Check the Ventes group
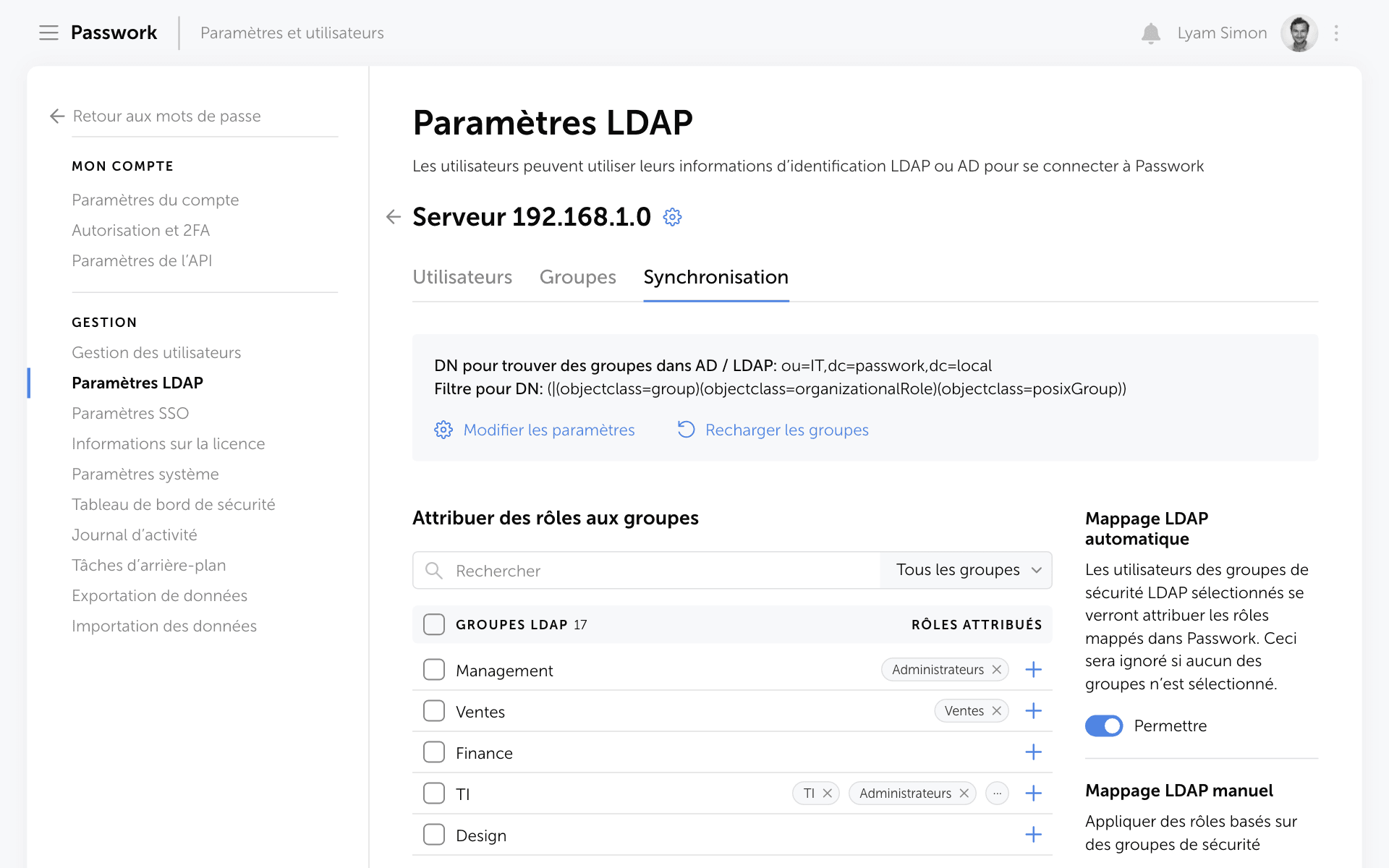Screen dimensions: 1389x868 pyautogui.click(x=434, y=711)
